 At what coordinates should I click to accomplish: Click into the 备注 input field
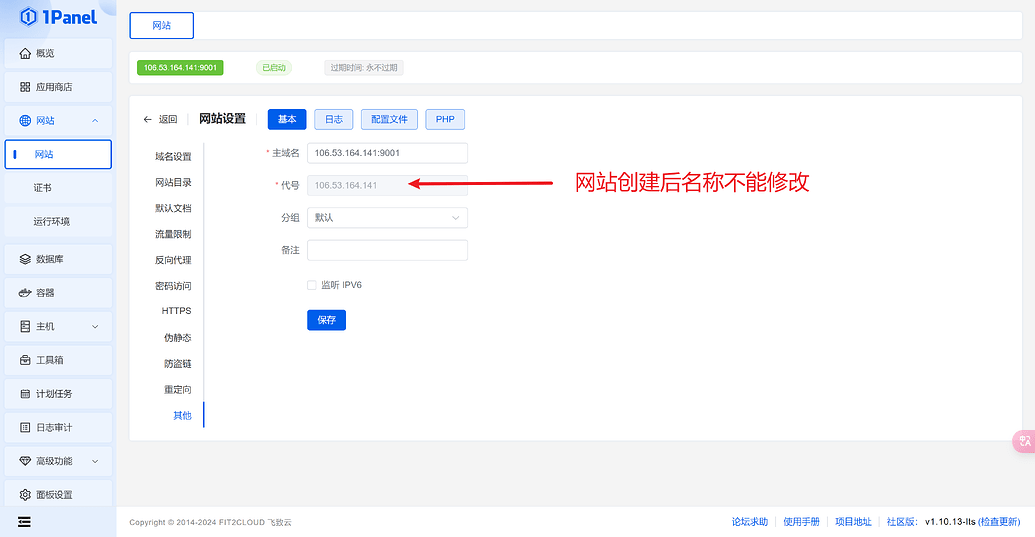[387, 250]
